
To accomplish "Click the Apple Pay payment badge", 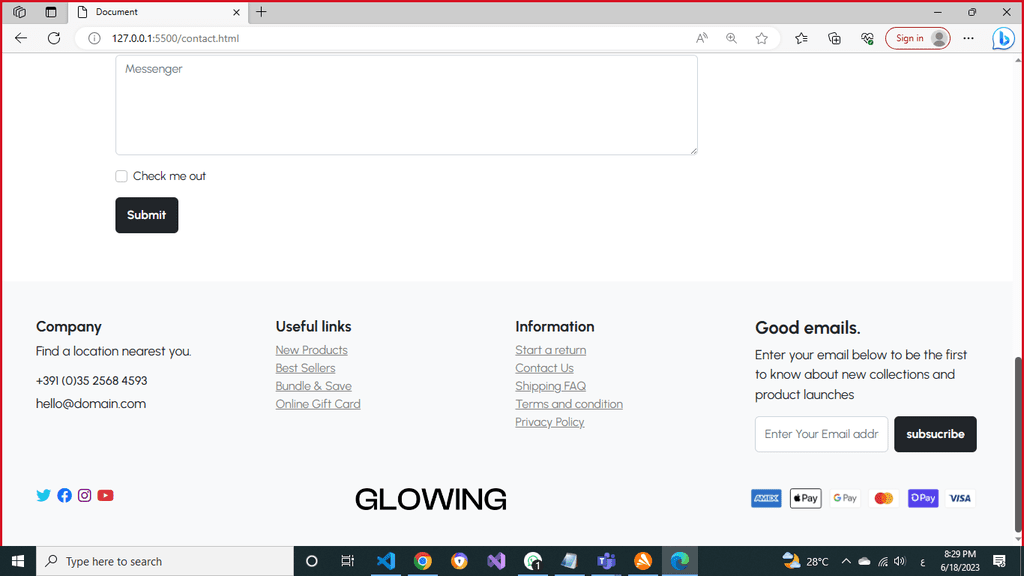I will [805, 498].
